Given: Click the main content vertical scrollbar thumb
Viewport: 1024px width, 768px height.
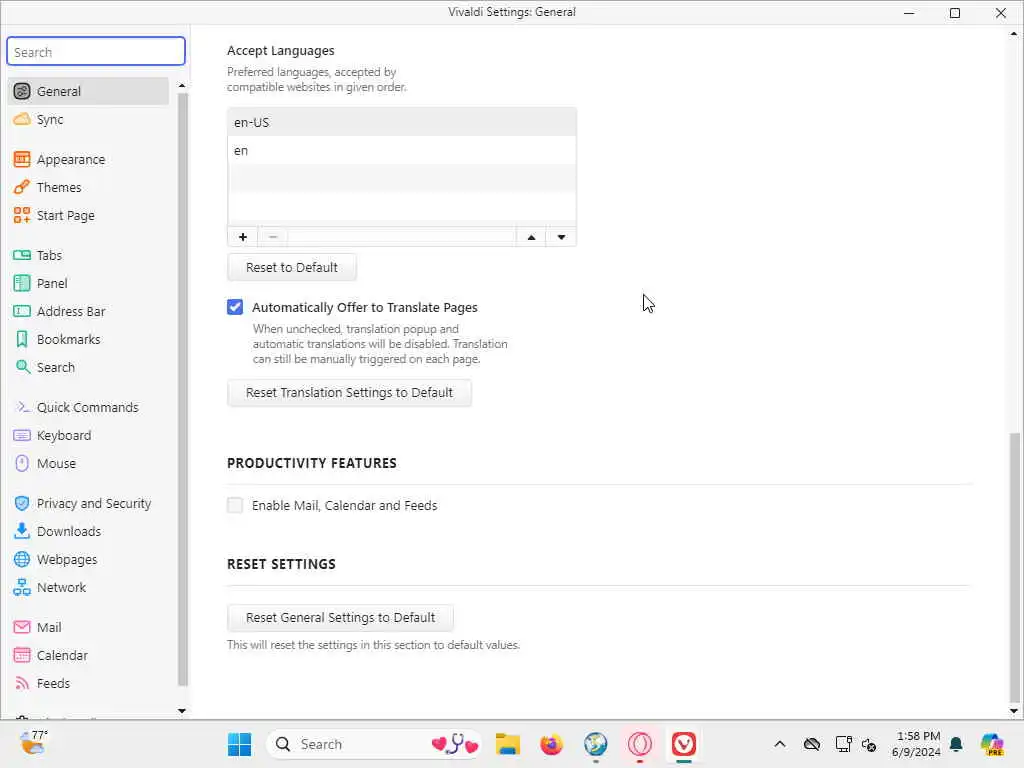Looking at the screenshot, I should pos(1014,568).
